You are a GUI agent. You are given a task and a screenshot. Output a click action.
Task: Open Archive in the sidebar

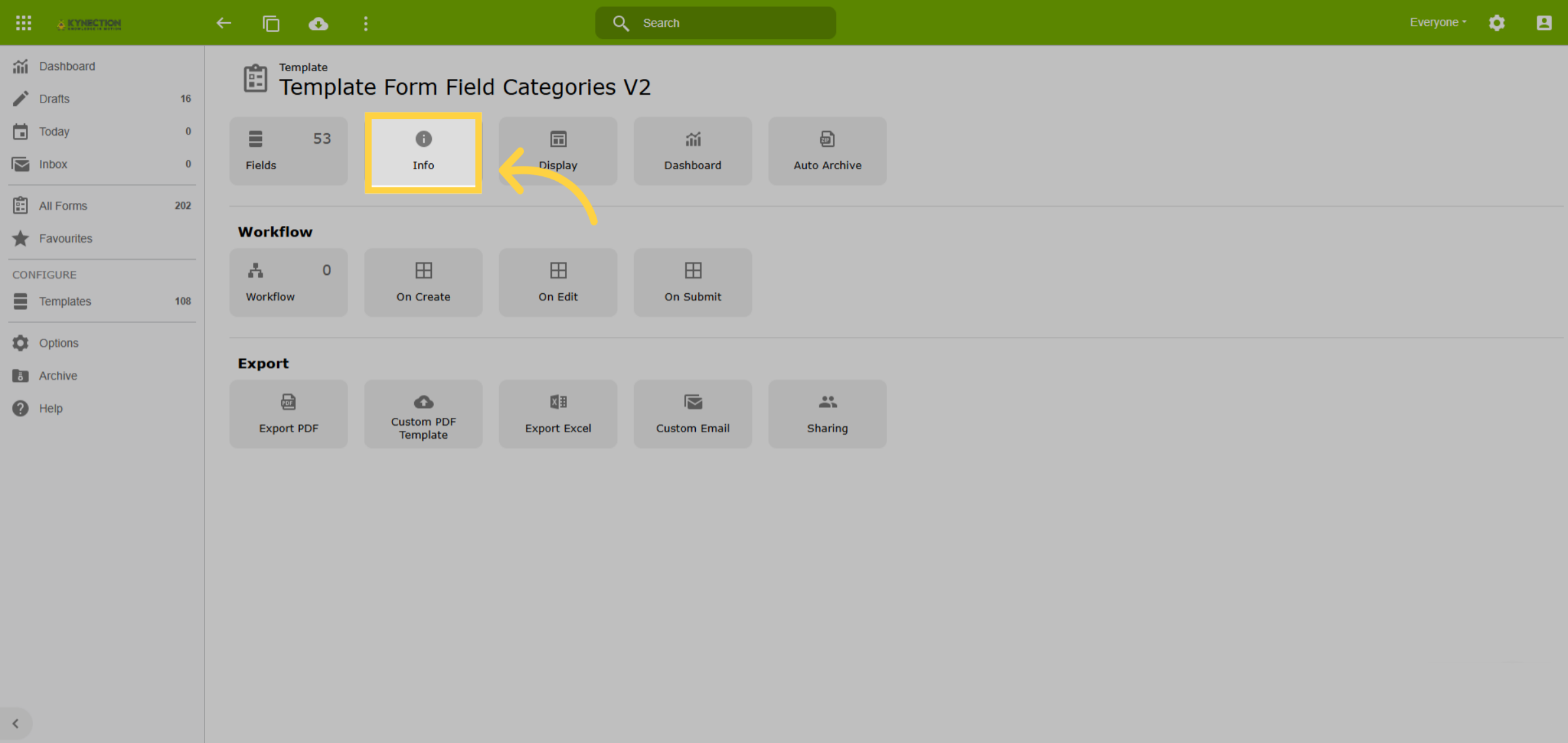102,375
